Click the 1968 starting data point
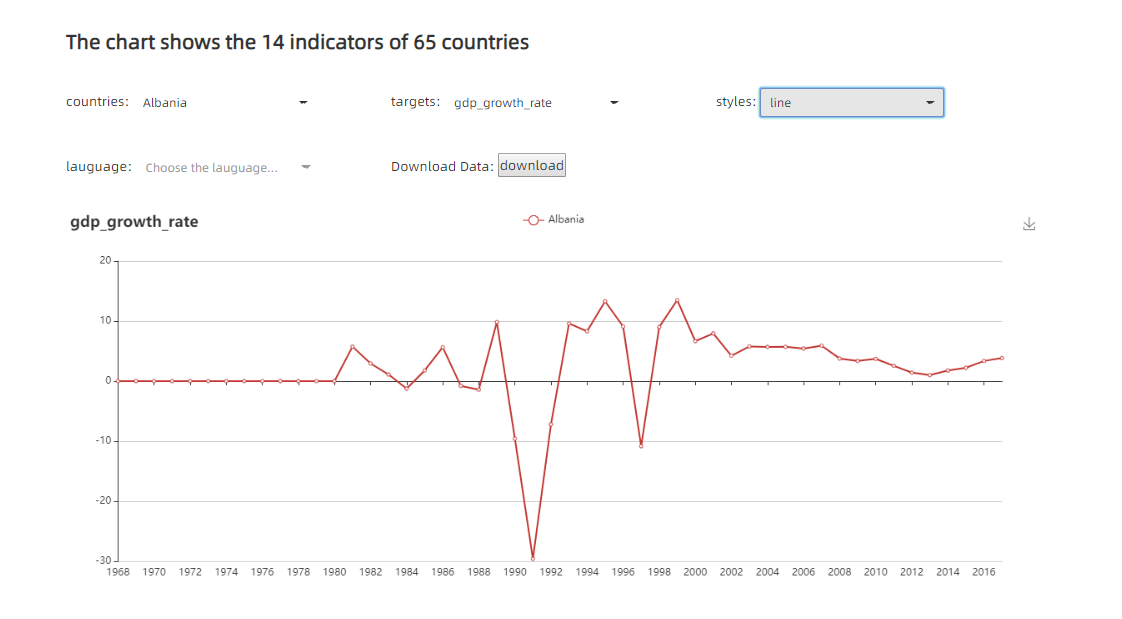Screen dimensions: 1122x619 pyautogui.click(x=118, y=381)
